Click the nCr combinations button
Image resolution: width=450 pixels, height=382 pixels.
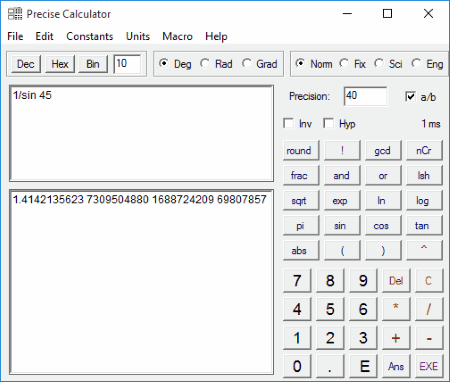point(424,150)
